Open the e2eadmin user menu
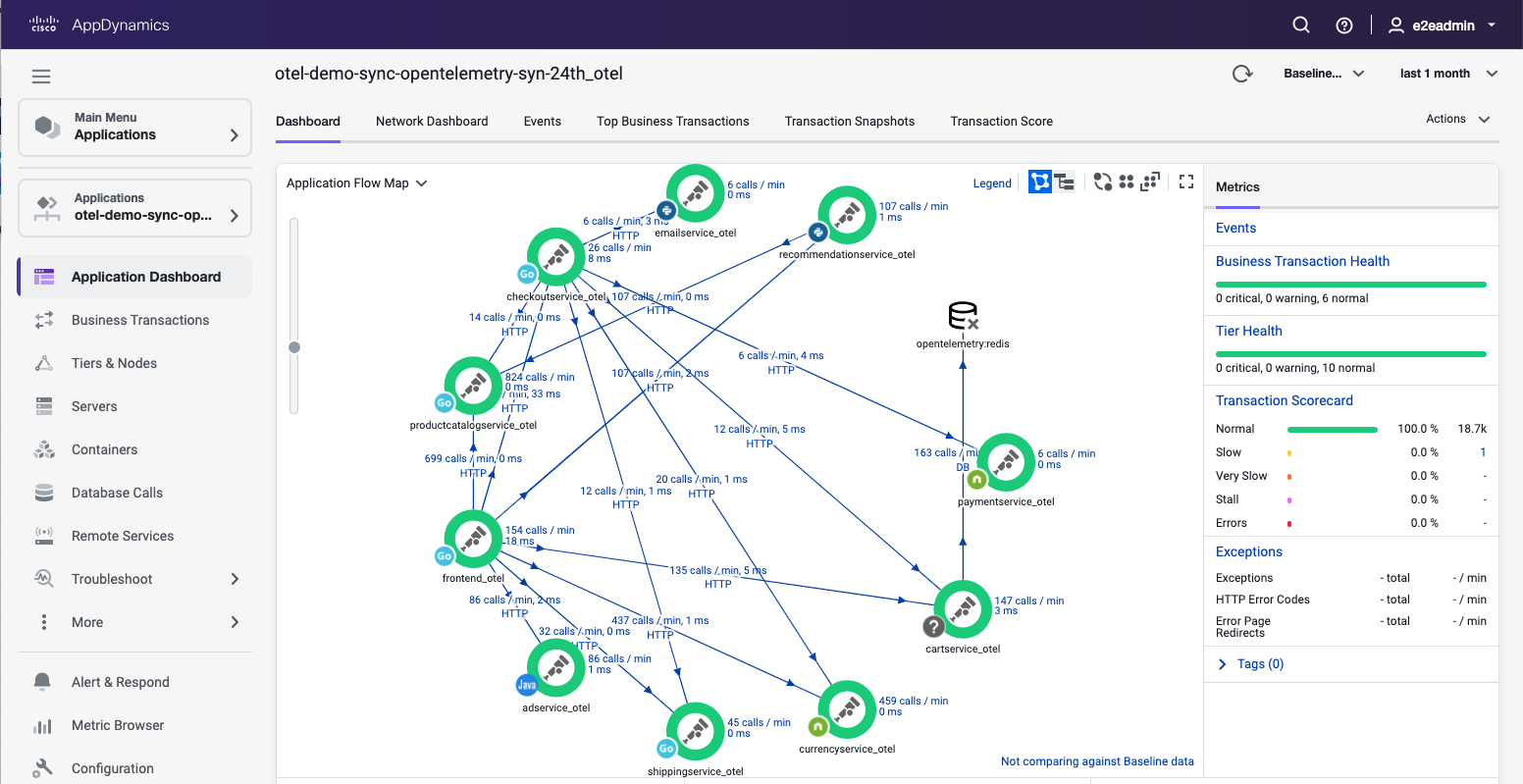1523x784 pixels. coord(1442,26)
